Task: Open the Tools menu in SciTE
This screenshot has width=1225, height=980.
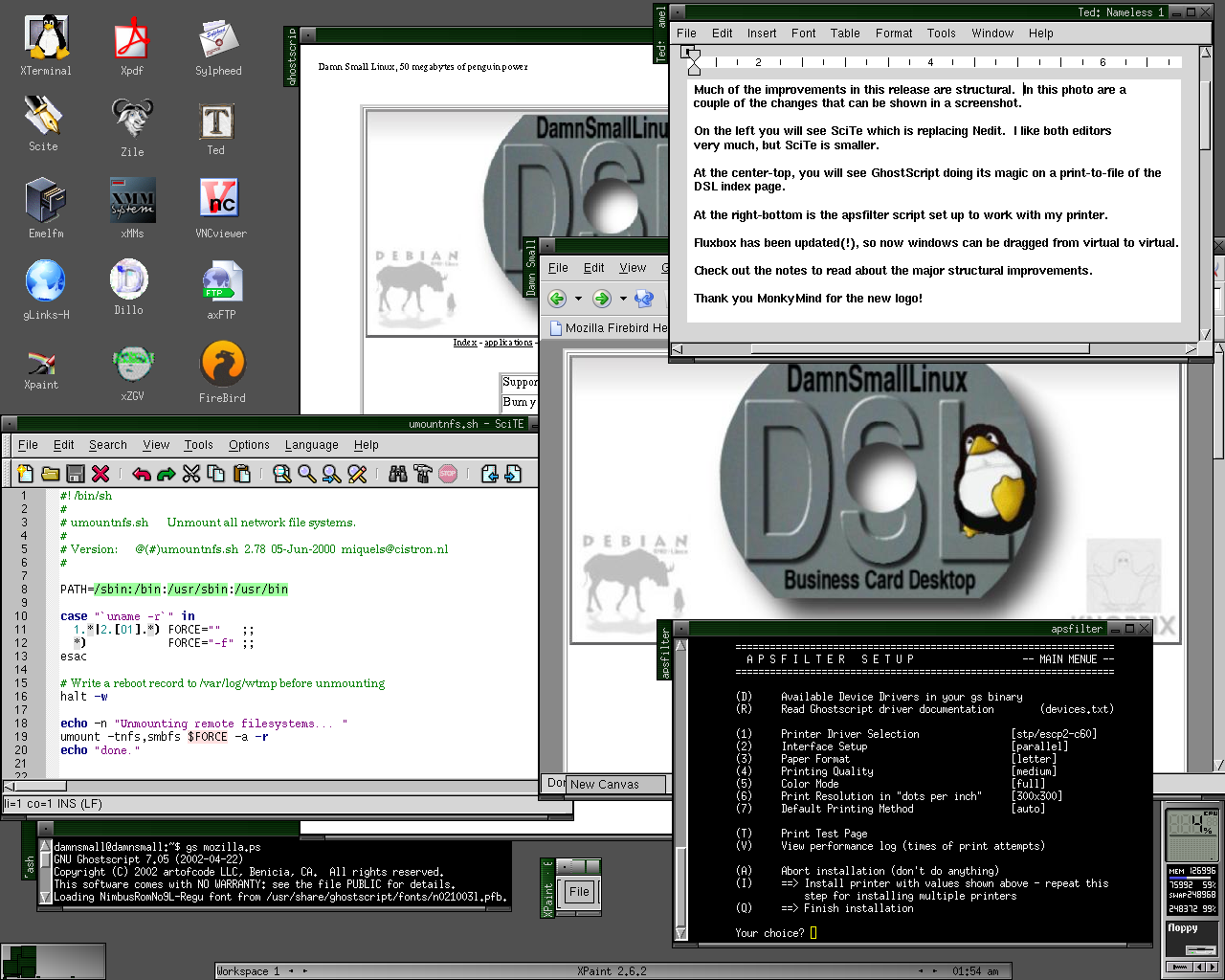Action: pyautogui.click(x=198, y=445)
